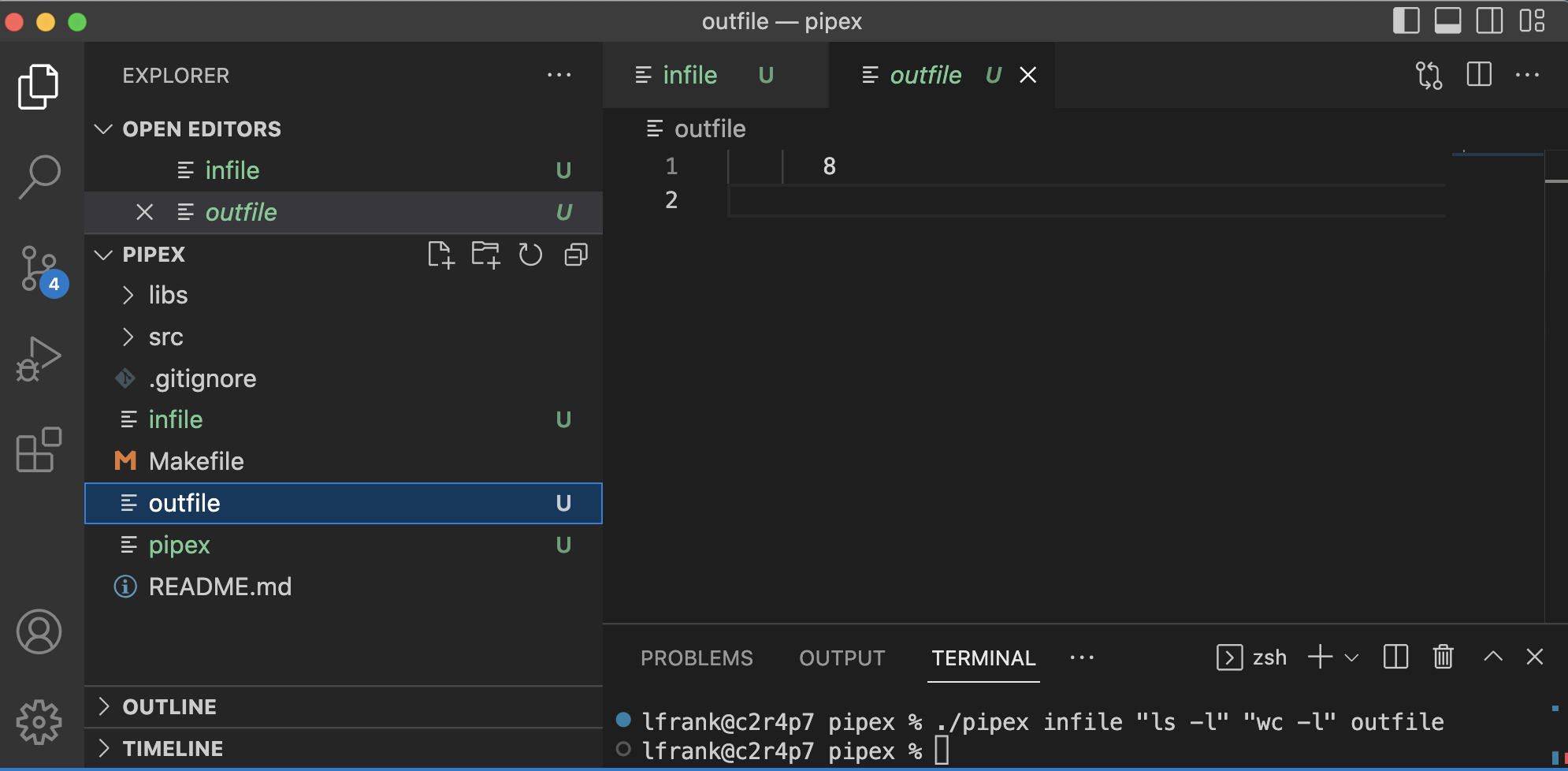
Task: Focus the terminal prompt cursor
Action: [x=942, y=750]
